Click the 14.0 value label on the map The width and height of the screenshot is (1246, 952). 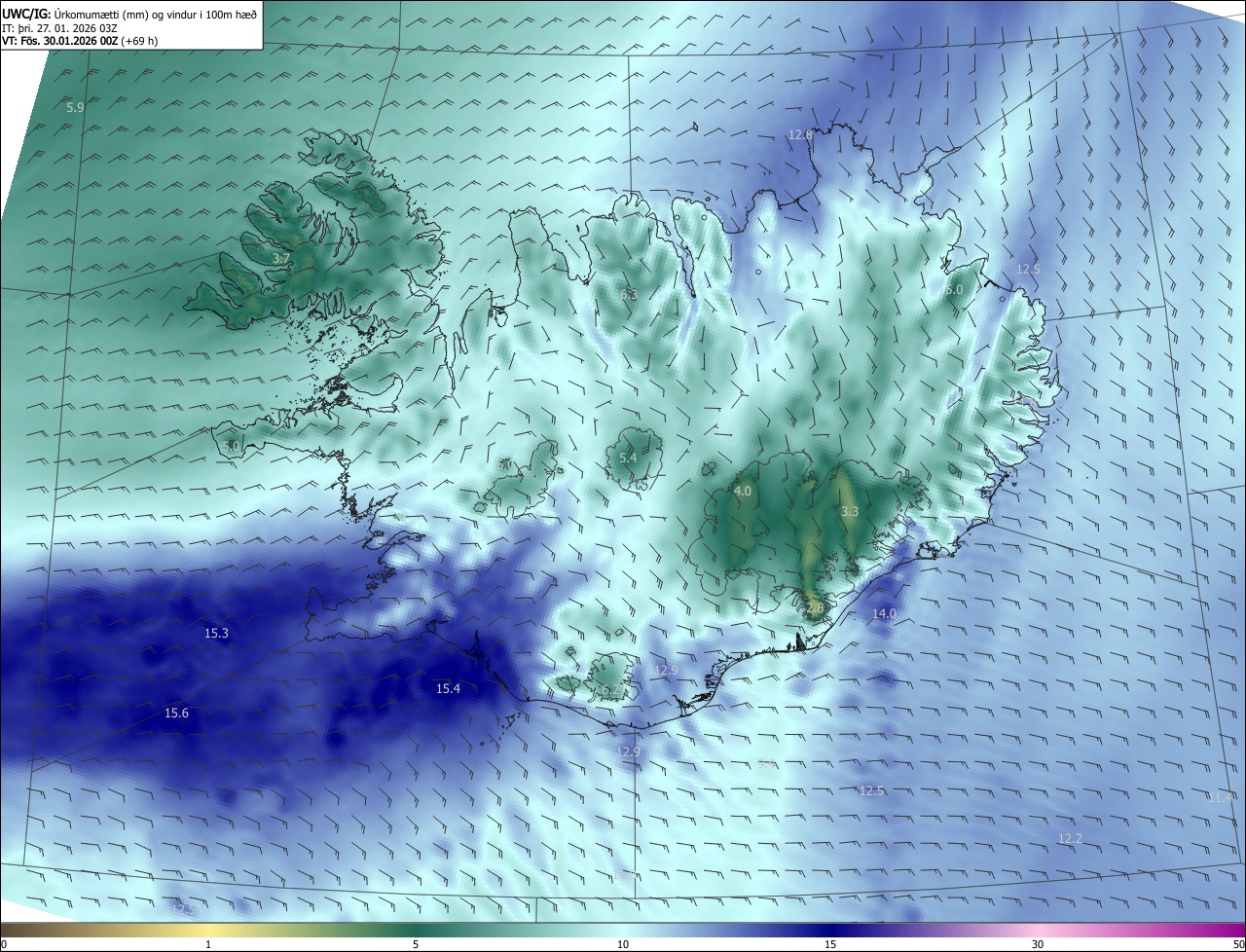(x=884, y=613)
